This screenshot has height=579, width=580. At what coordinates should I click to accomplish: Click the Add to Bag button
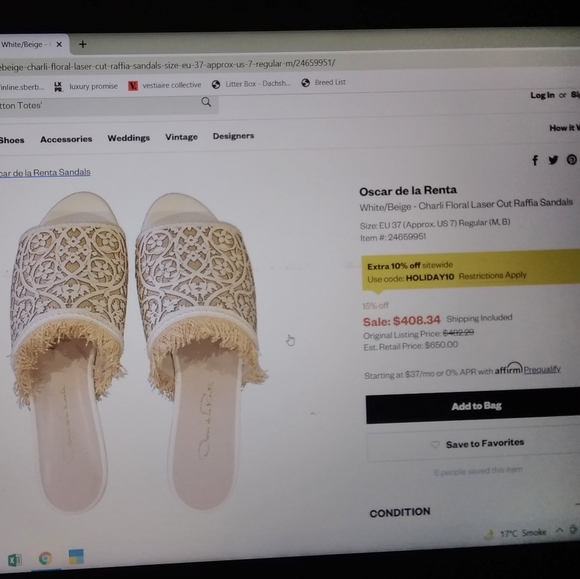click(x=473, y=406)
